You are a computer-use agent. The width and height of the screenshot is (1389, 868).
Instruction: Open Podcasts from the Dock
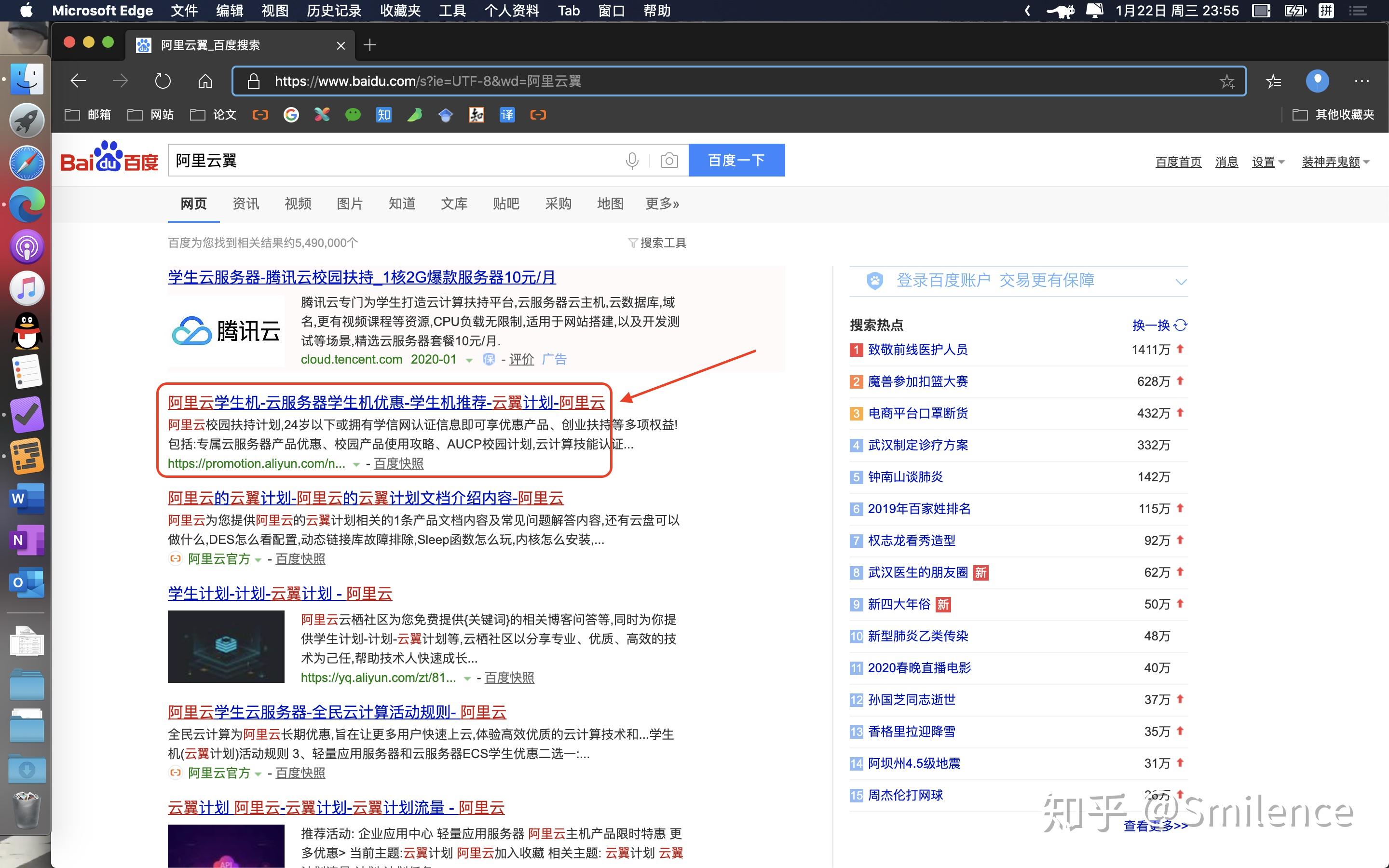(27, 246)
